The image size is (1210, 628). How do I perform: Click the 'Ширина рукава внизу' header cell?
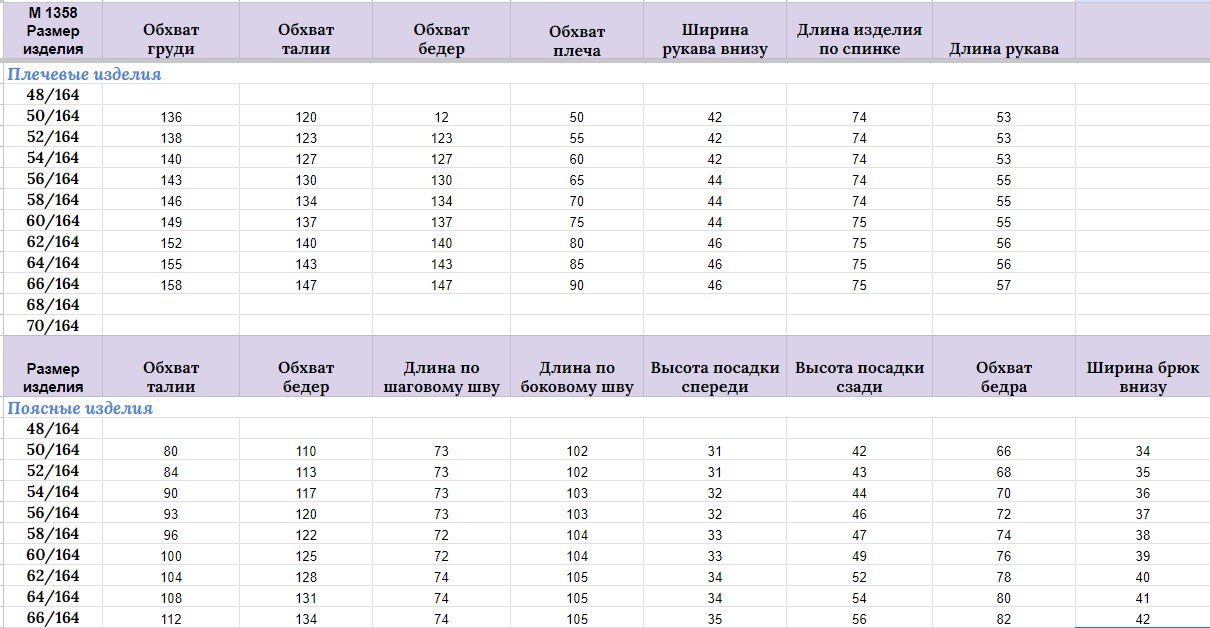pos(714,39)
